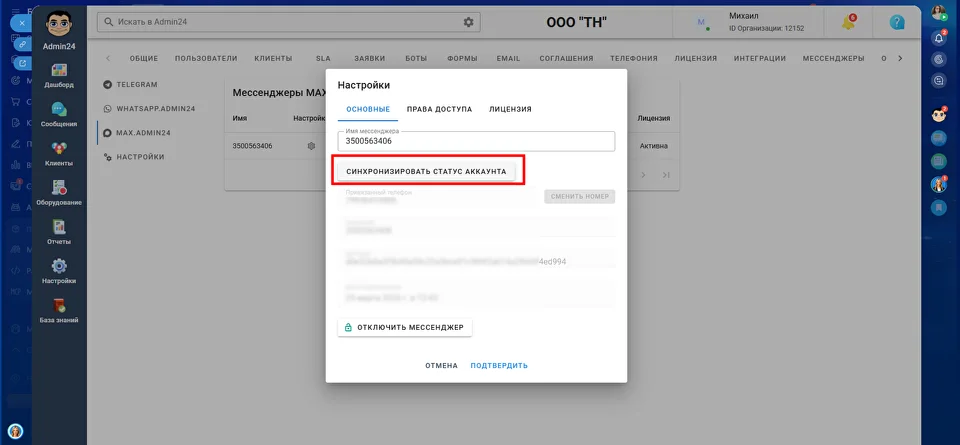Click the 3500563406 cell in table
Image resolution: width=960 pixels, height=445 pixels.
[x=252, y=146]
